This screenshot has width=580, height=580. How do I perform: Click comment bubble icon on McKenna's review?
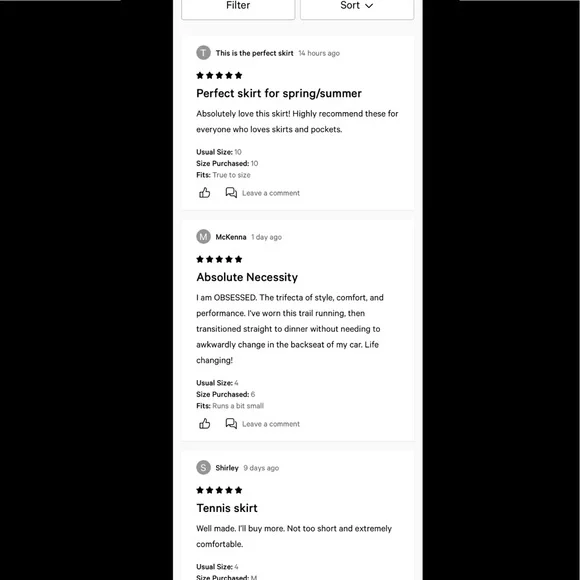pyautogui.click(x=231, y=424)
